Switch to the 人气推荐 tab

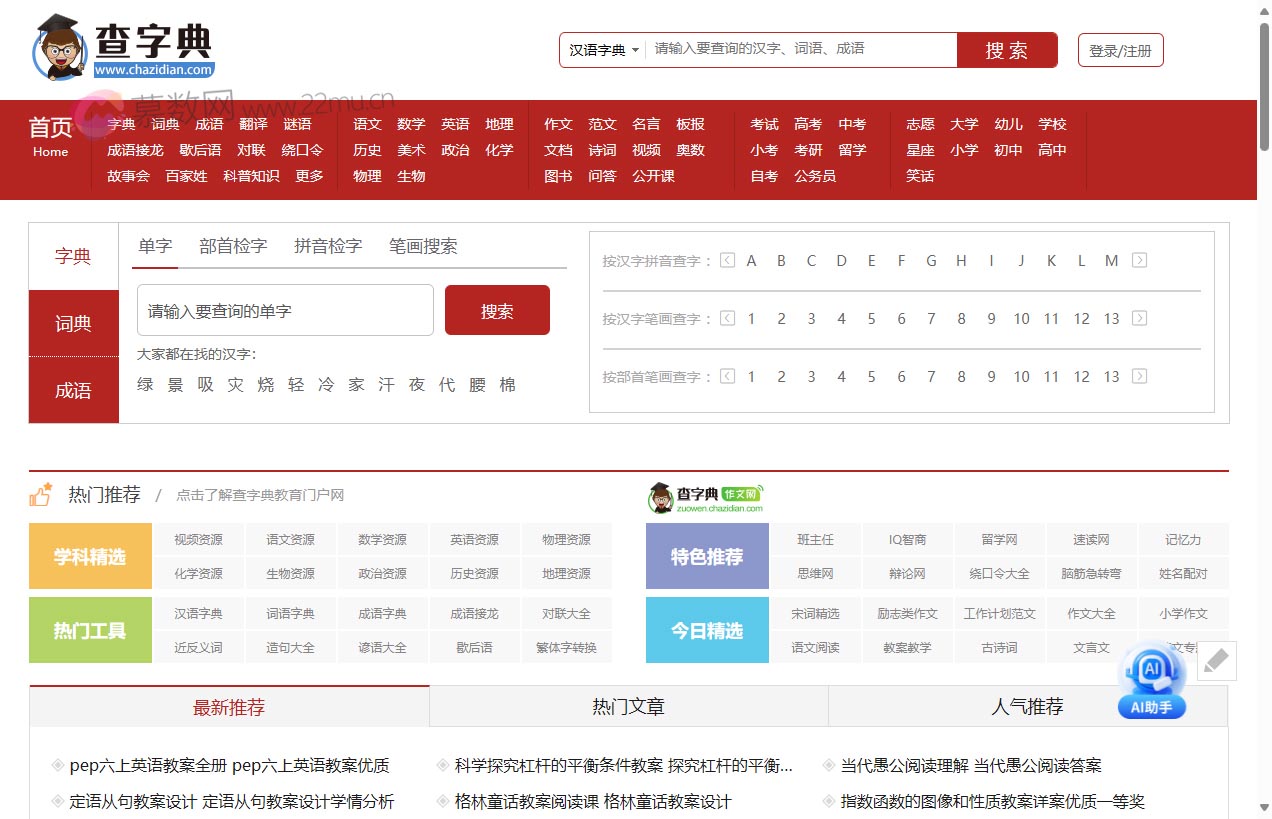1027,706
